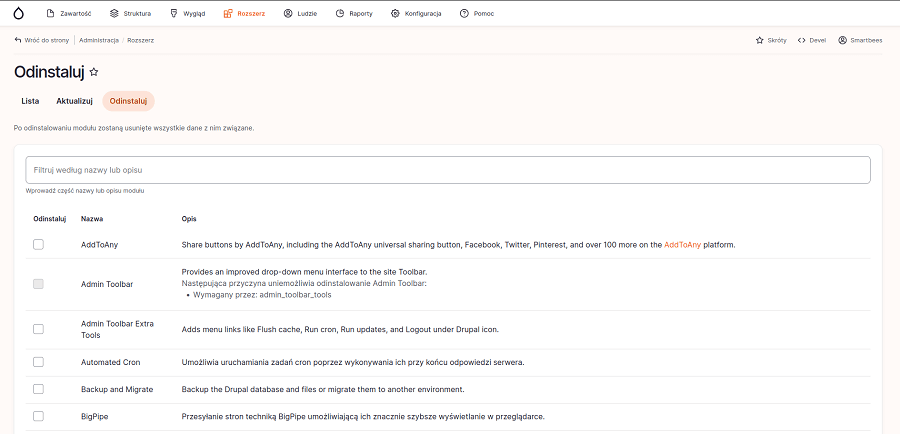Click the Smartbees user account icon
This screenshot has height=434, width=900.
pos(843,40)
